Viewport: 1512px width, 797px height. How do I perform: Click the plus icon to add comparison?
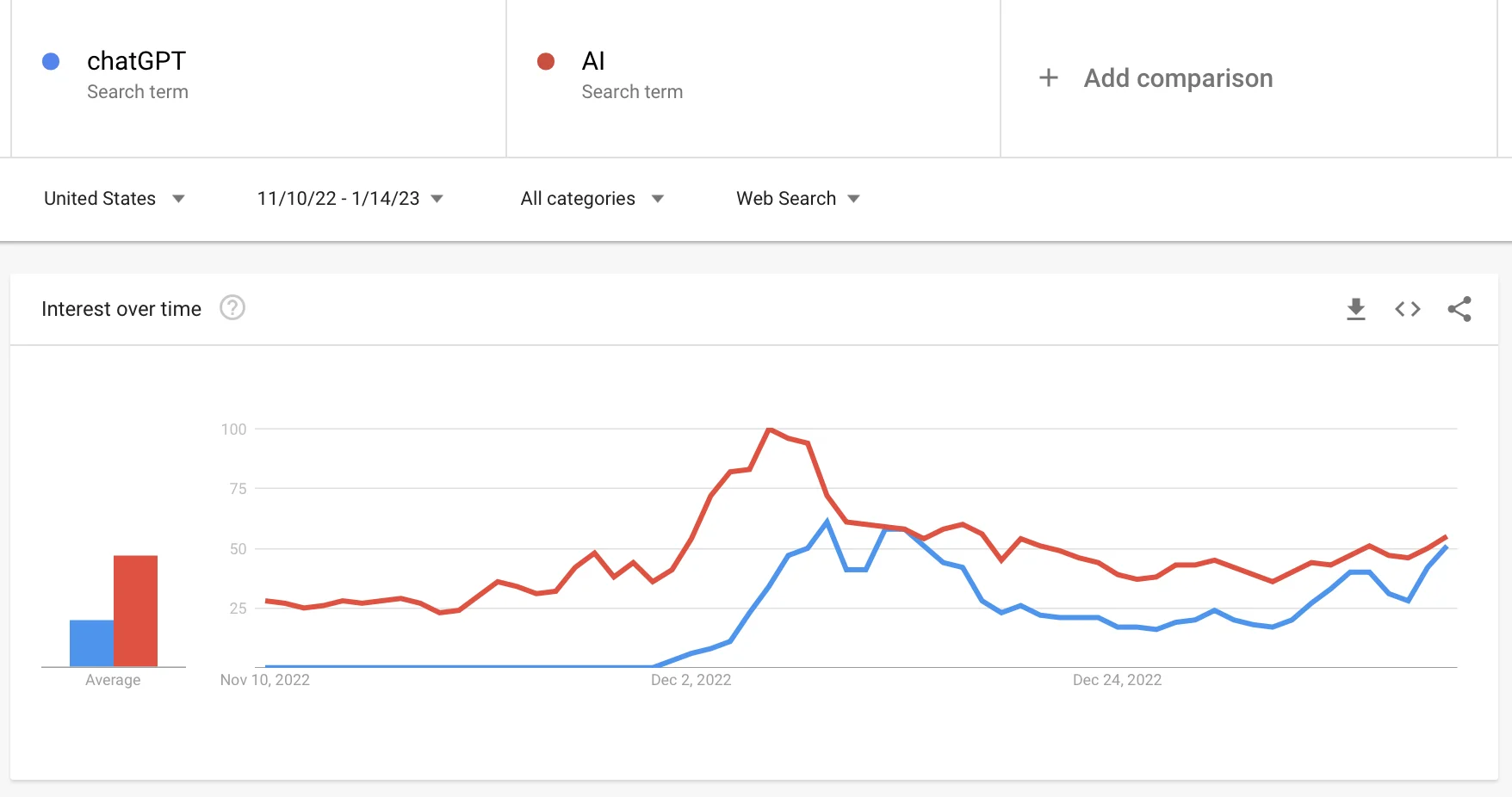(1049, 77)
